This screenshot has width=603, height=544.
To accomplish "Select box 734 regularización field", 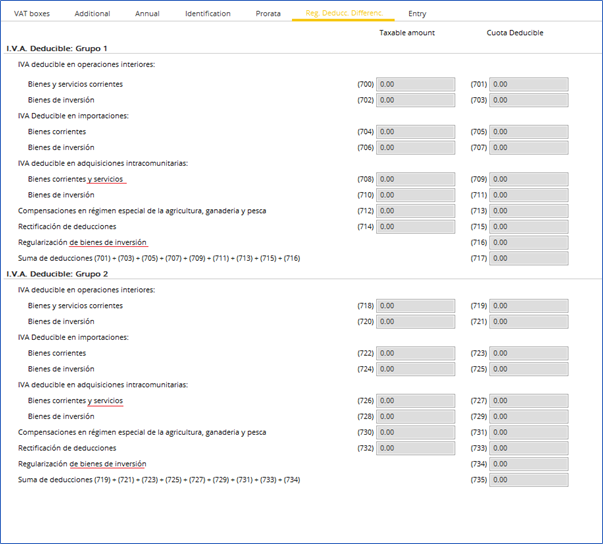I will click(529, 464).
